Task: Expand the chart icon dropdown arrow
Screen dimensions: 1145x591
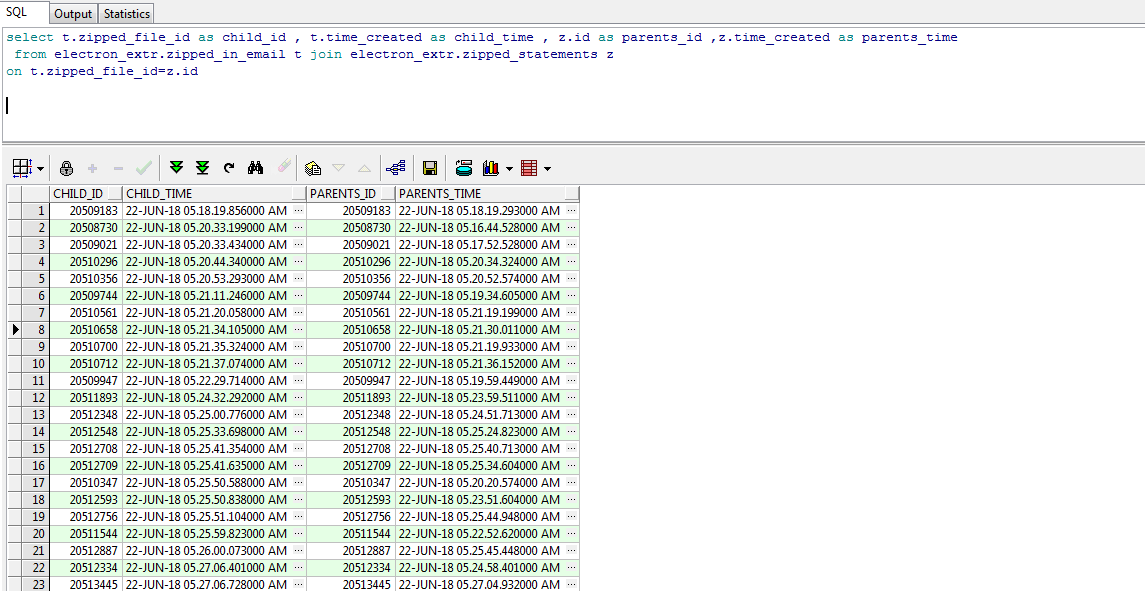Action: point(509,168)
